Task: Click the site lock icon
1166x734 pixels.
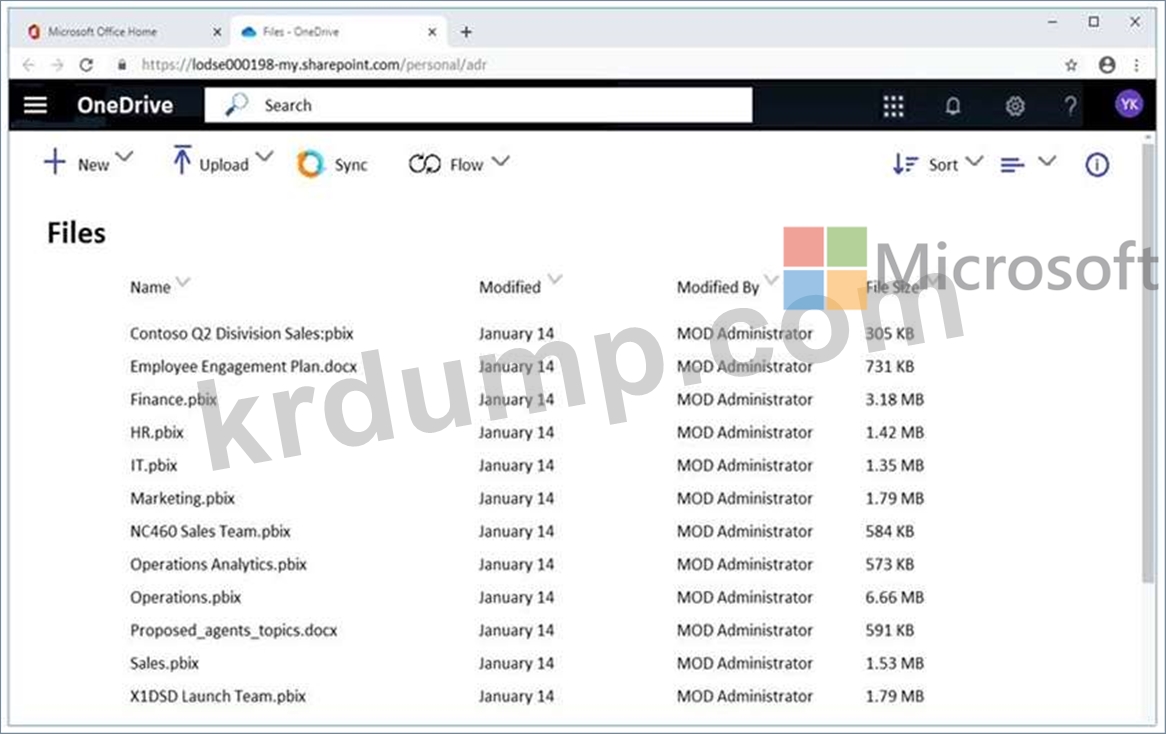Action: tap(122, 65)
